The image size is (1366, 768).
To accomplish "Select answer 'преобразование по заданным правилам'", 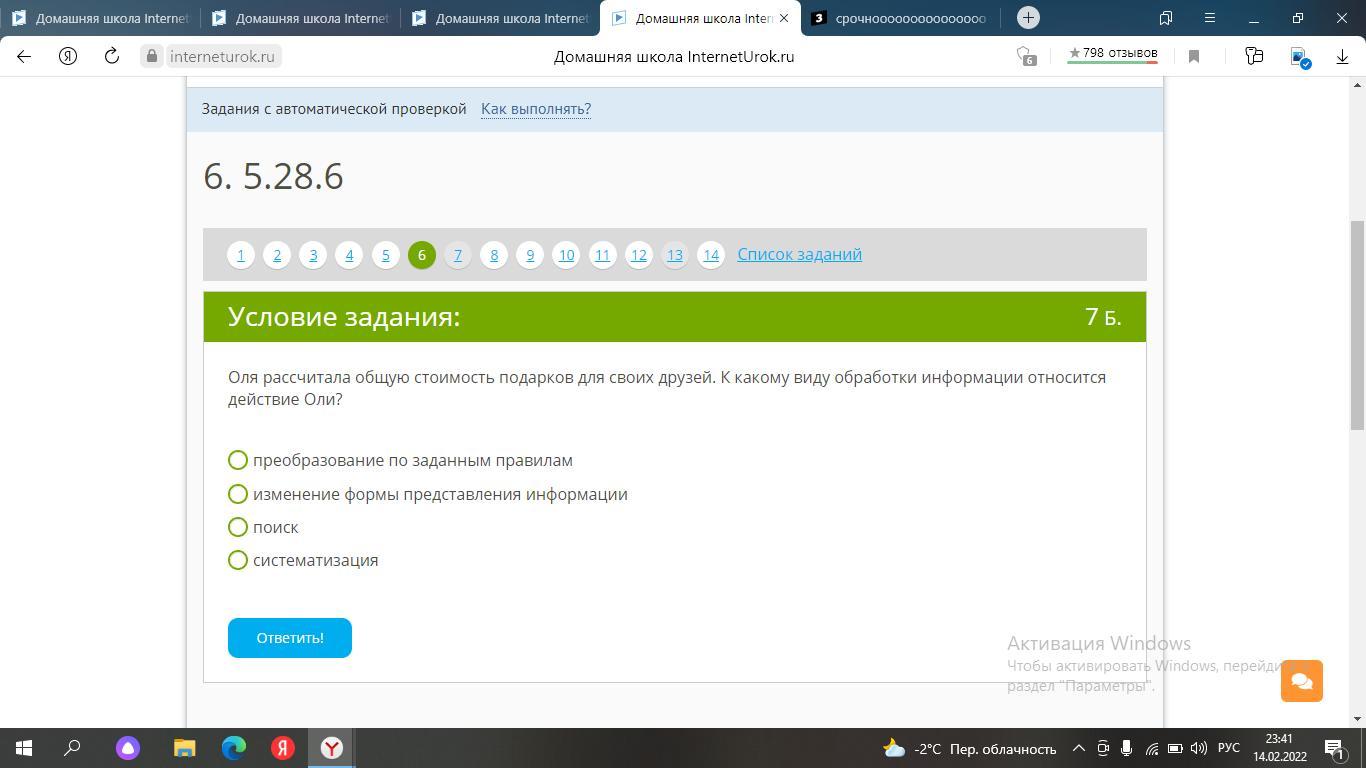I will [238, 460].
